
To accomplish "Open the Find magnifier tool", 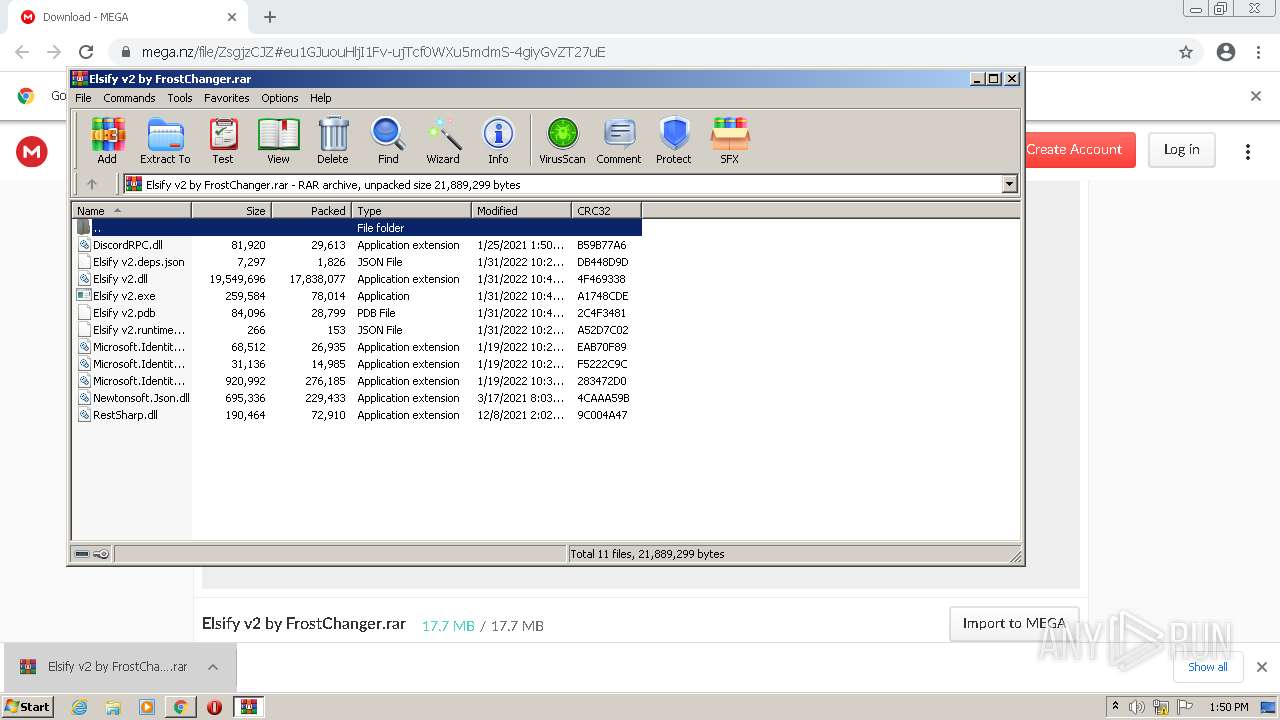I will coord(388,140).
